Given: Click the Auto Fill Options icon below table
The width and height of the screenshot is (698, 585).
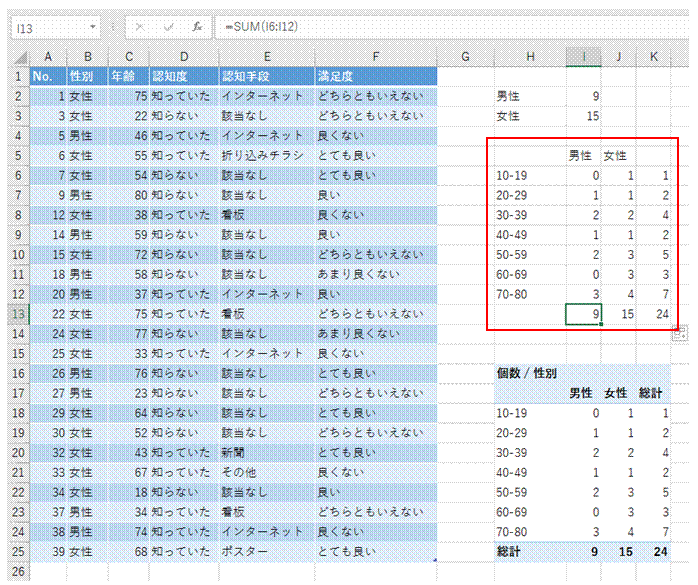Looking at the screenshot, I should click(680, 334).
